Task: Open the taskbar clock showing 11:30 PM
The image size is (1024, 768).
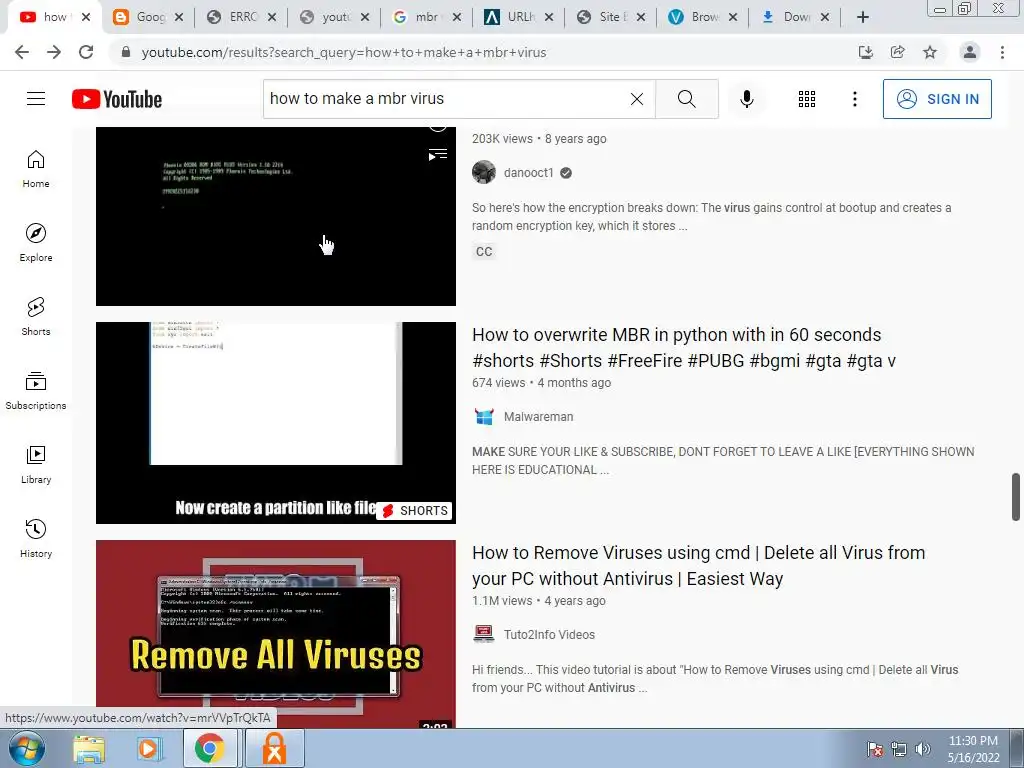Action: (x=973, y=749)
